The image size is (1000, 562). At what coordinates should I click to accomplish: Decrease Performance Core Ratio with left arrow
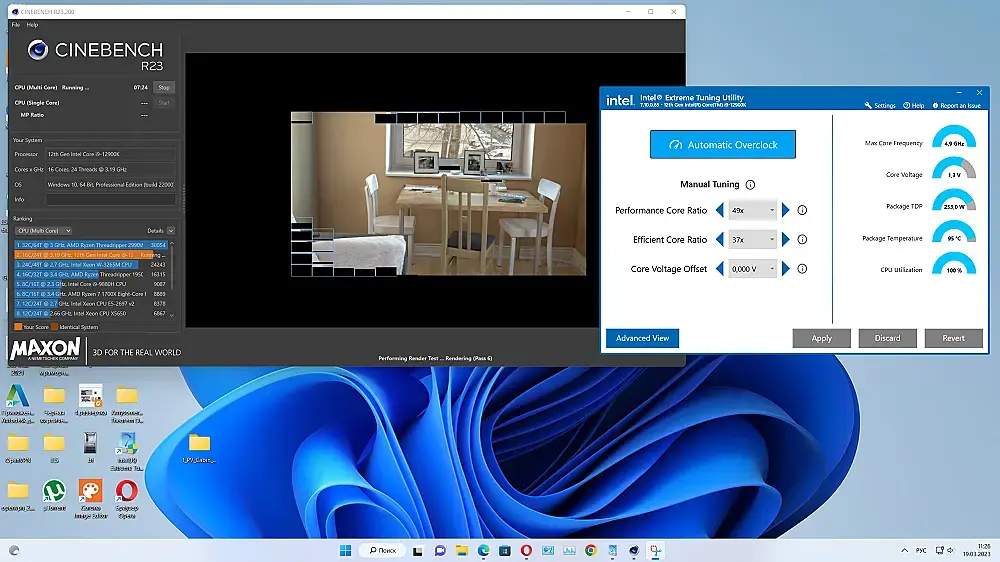coord(720,210)
